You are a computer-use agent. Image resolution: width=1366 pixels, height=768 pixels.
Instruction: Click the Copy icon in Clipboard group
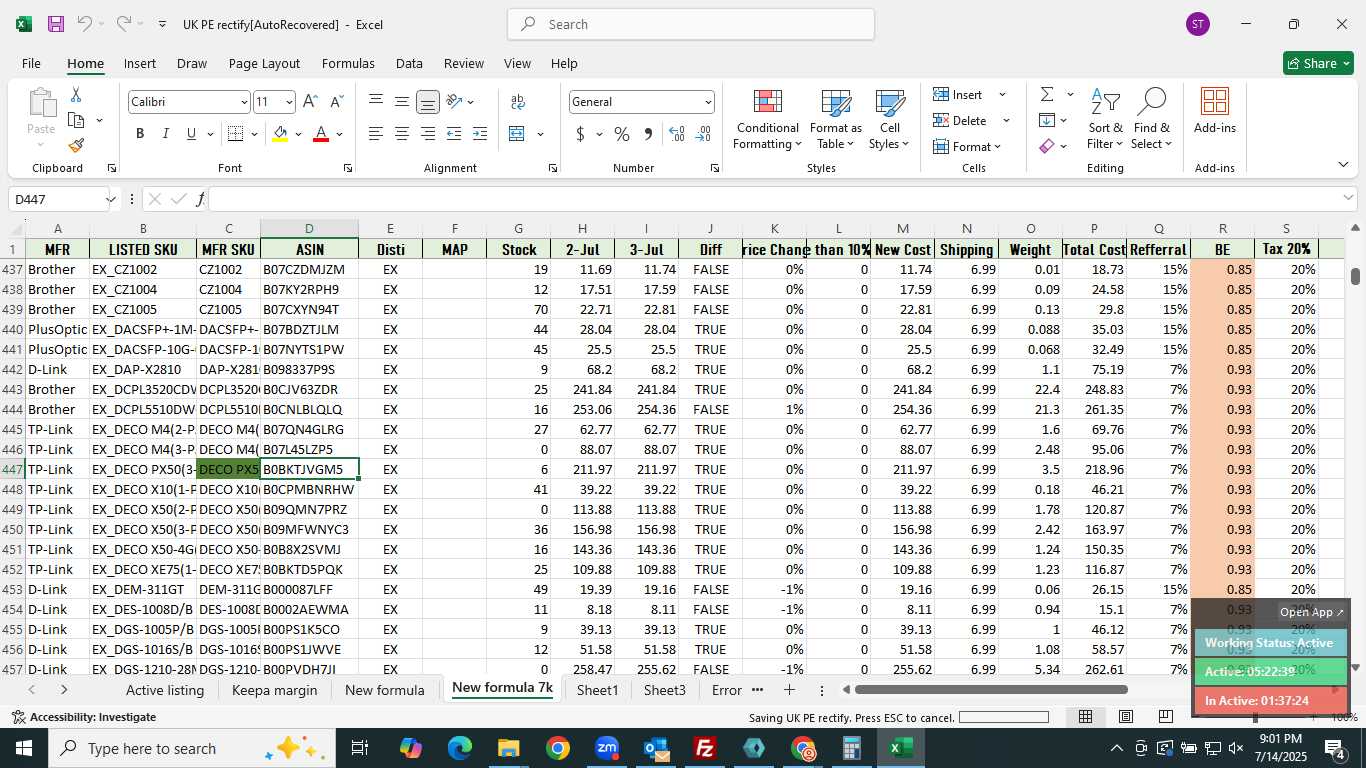[x=76, y=120]
